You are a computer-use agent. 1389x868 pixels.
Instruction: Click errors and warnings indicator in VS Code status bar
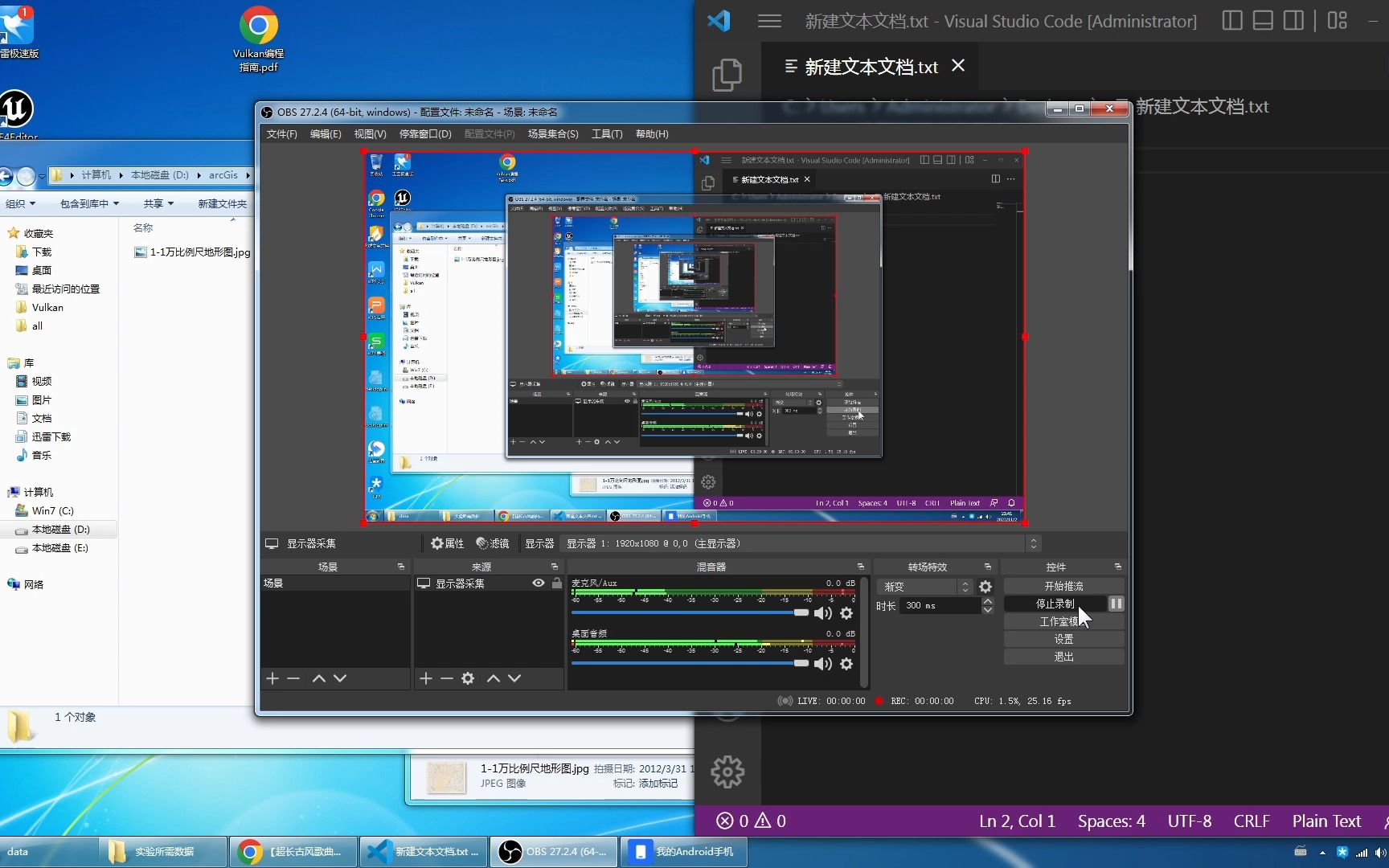coord(751,821)
